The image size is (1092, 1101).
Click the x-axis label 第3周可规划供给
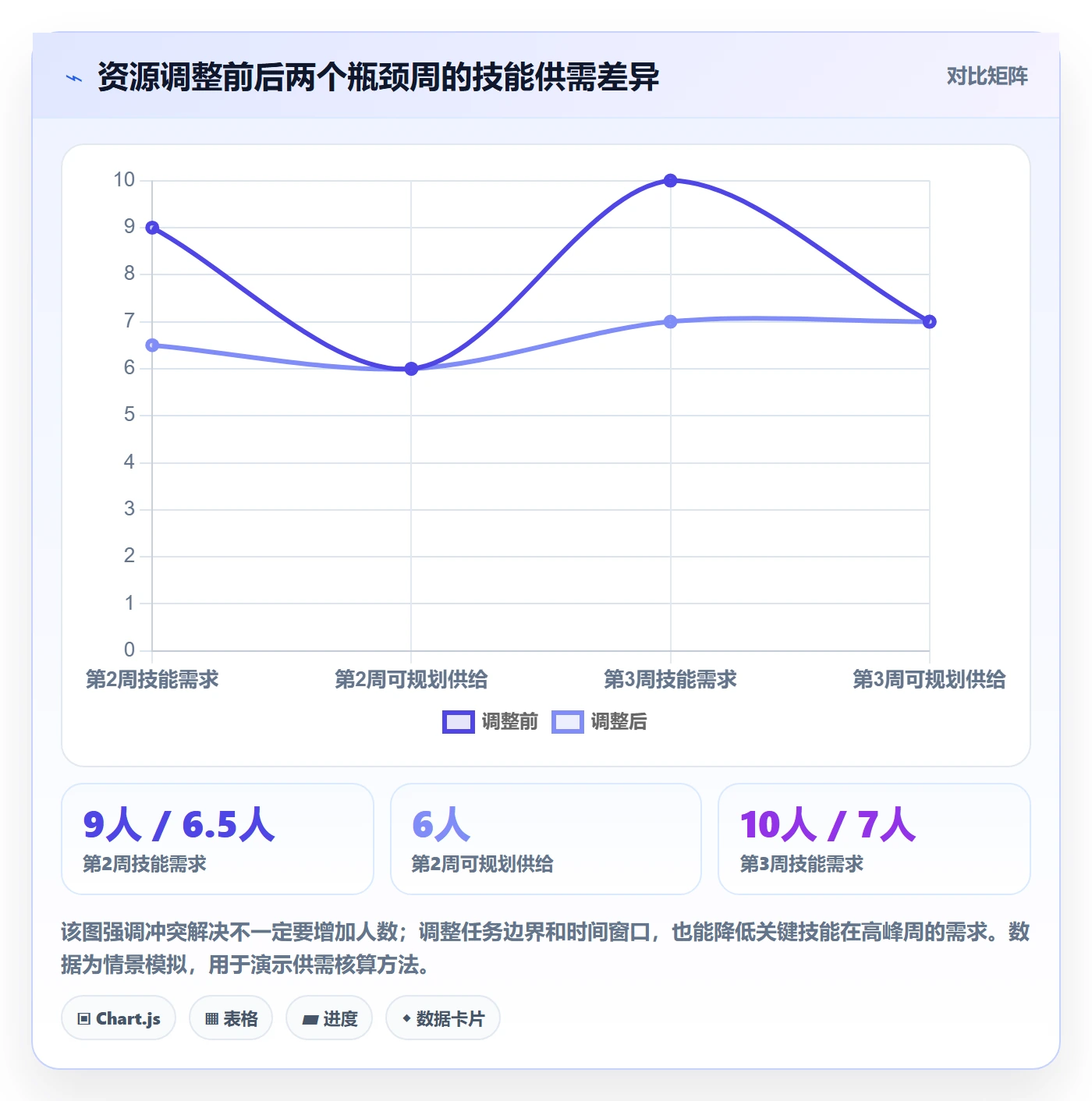coord(929,679)
